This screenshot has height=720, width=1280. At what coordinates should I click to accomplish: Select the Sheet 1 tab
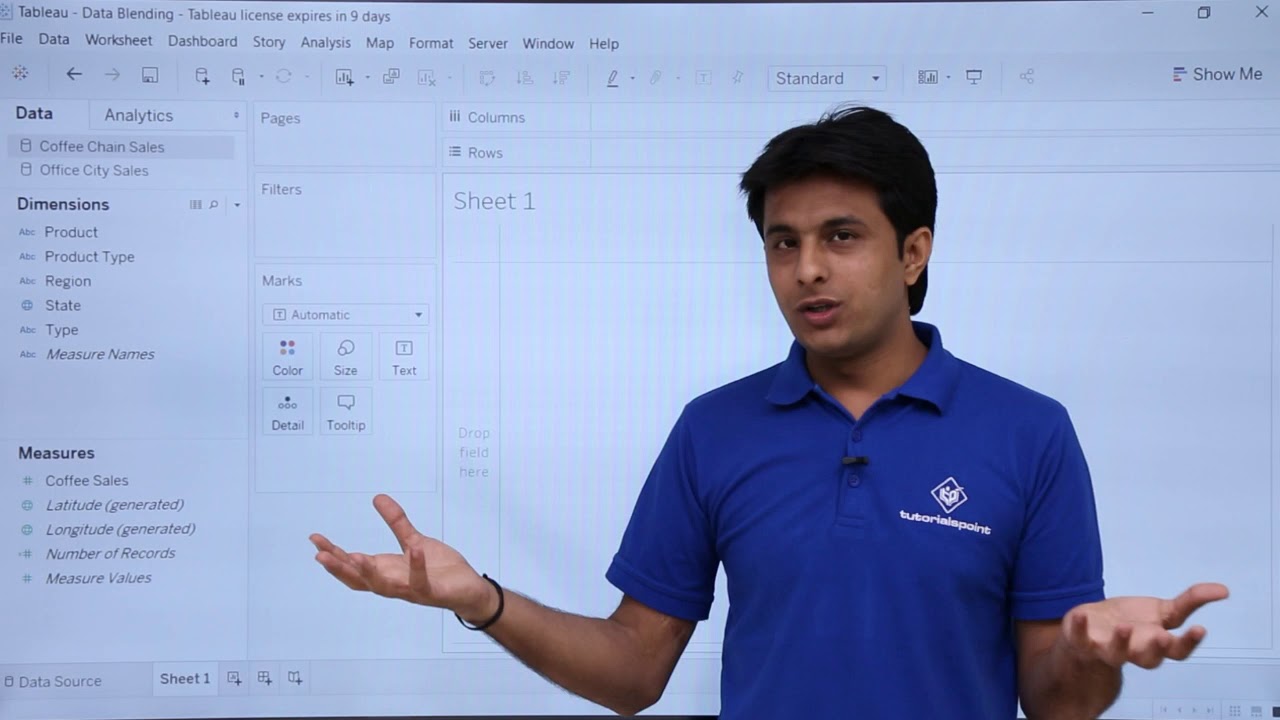185,678
